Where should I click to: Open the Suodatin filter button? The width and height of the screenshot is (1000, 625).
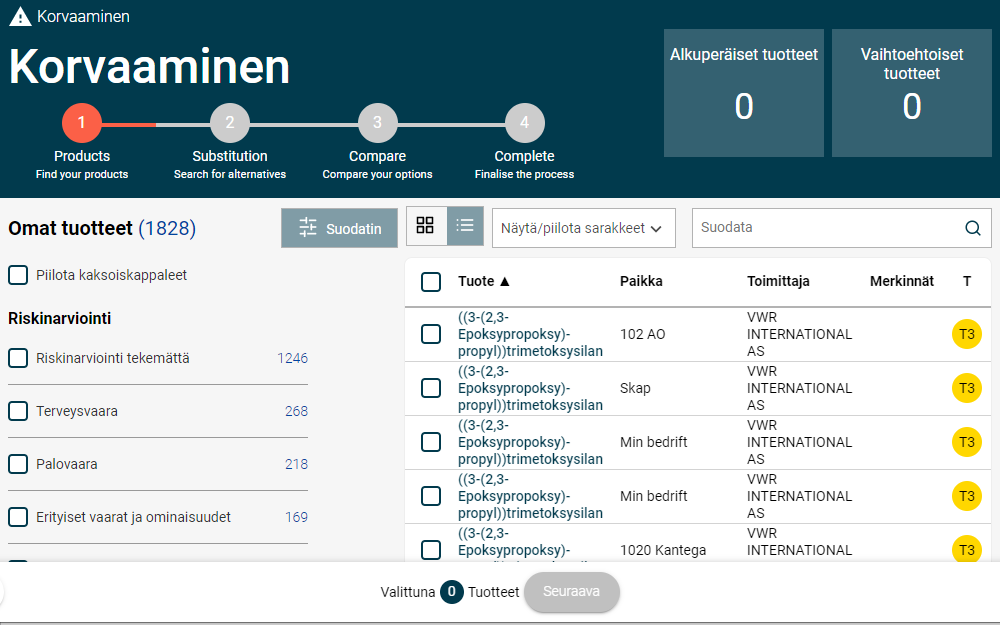tap(339, 228)
